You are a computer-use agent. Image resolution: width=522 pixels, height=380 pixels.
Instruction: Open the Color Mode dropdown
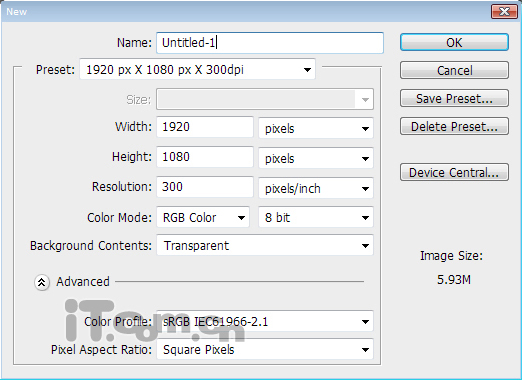click(x=203, y=217)
